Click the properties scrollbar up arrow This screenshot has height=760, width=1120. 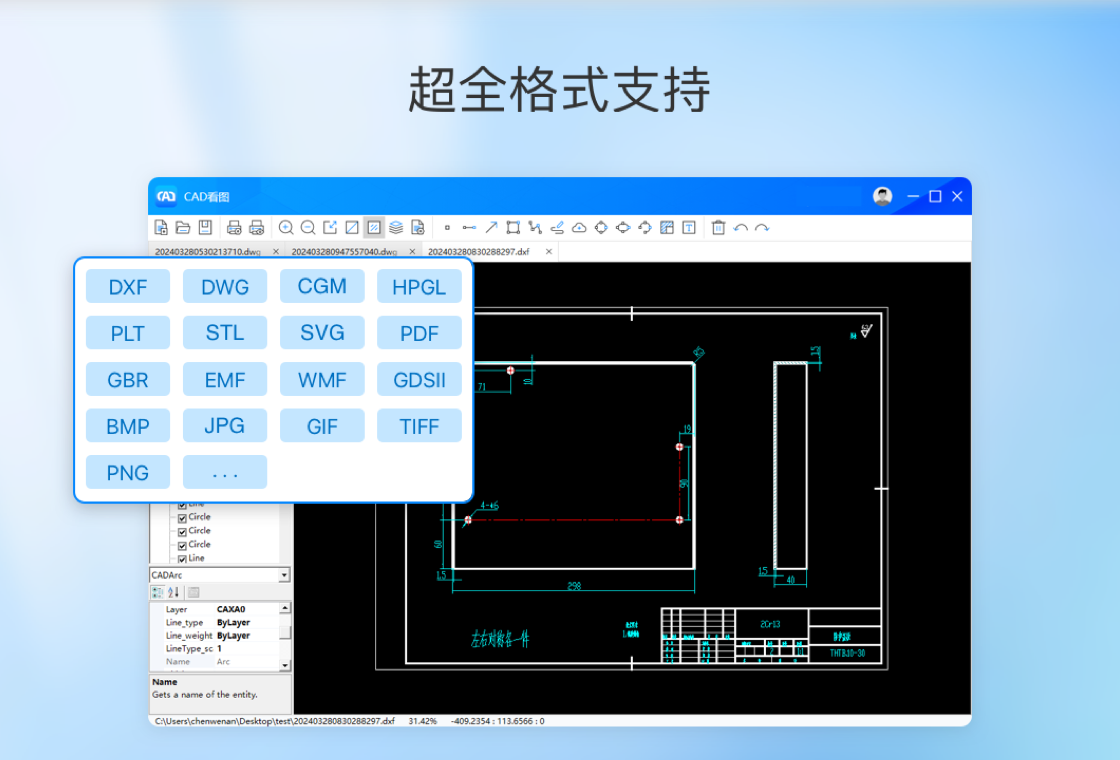[285, 608]
